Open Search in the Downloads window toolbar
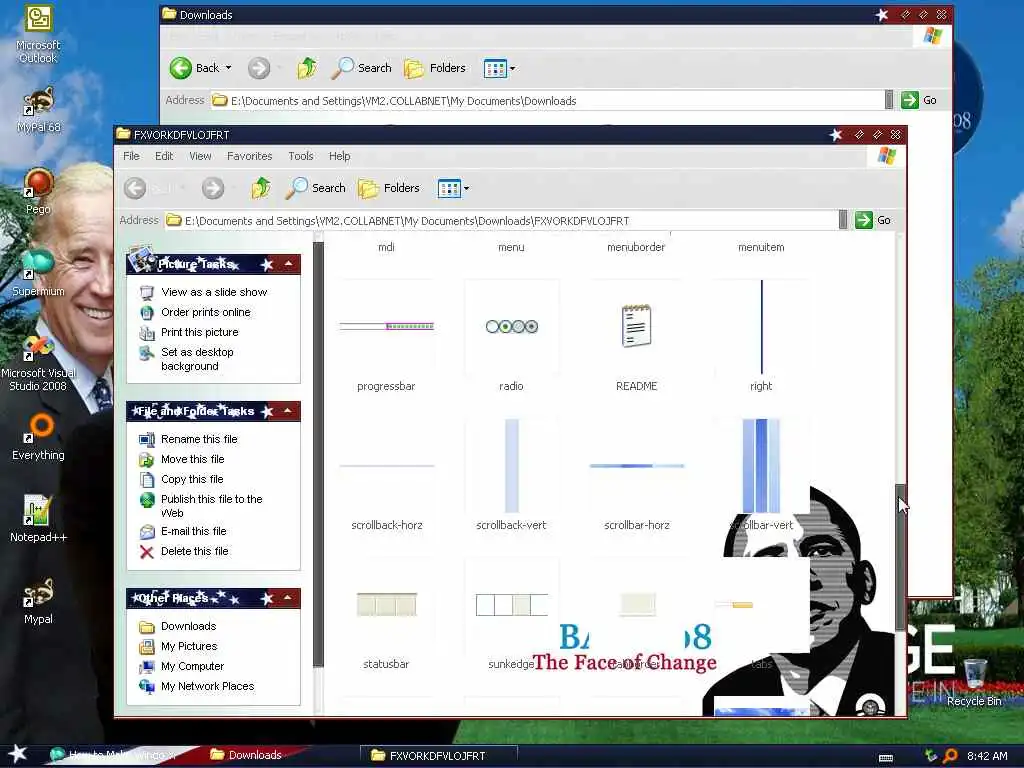 362,68
